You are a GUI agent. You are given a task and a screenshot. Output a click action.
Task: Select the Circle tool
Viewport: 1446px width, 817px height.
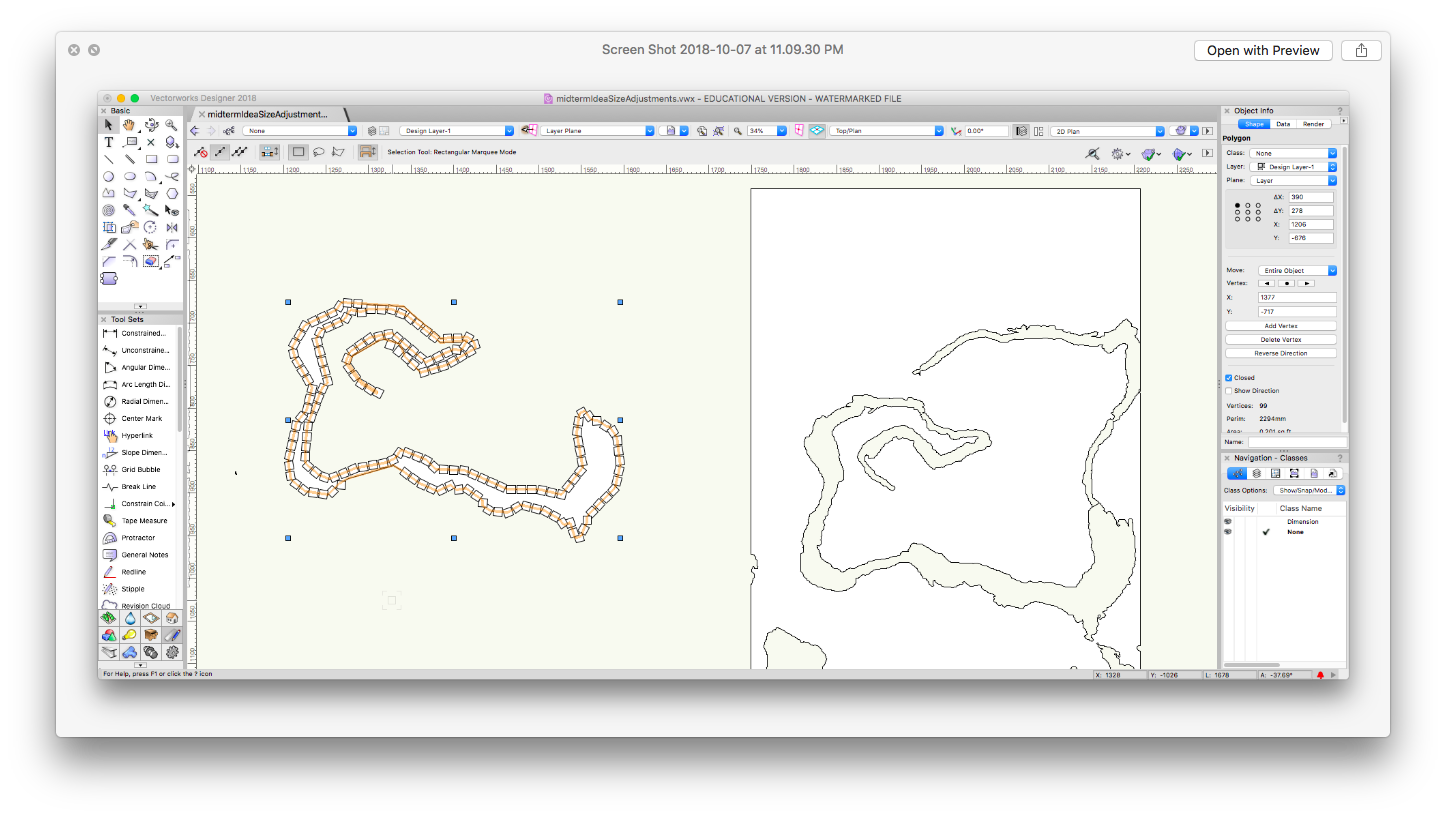click(109, 176)
